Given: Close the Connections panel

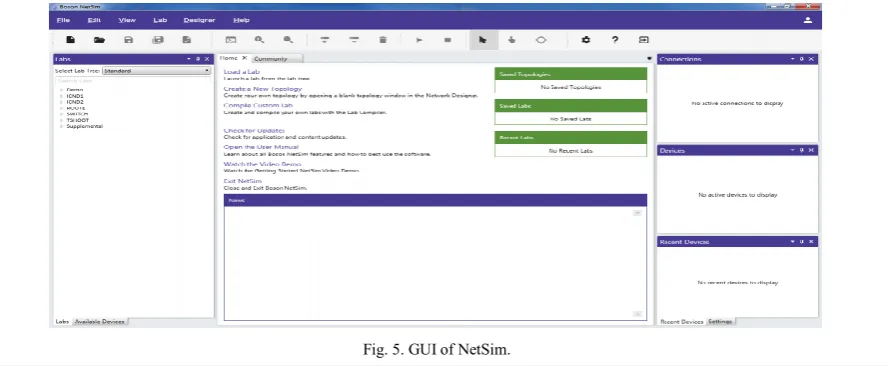Looking at the screenshot, I should tap(811, 59).
